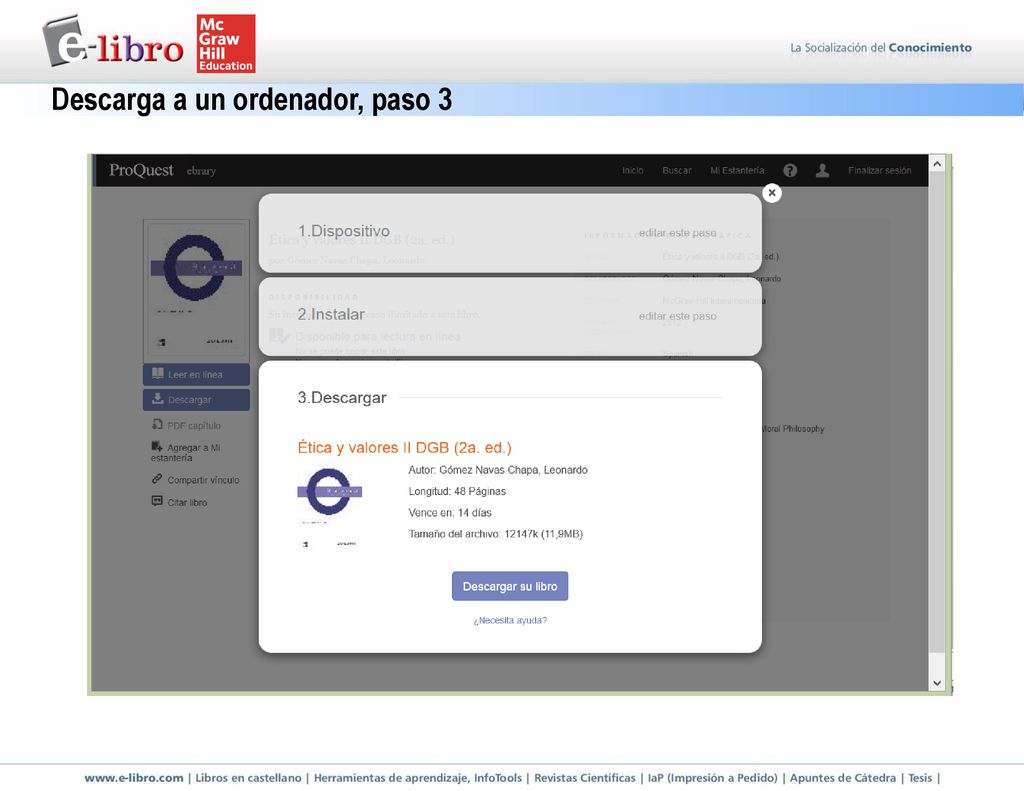Open Mi Estantería in the top navigation
This screenshot has height=791, width=1024.
tap(737, 170)
